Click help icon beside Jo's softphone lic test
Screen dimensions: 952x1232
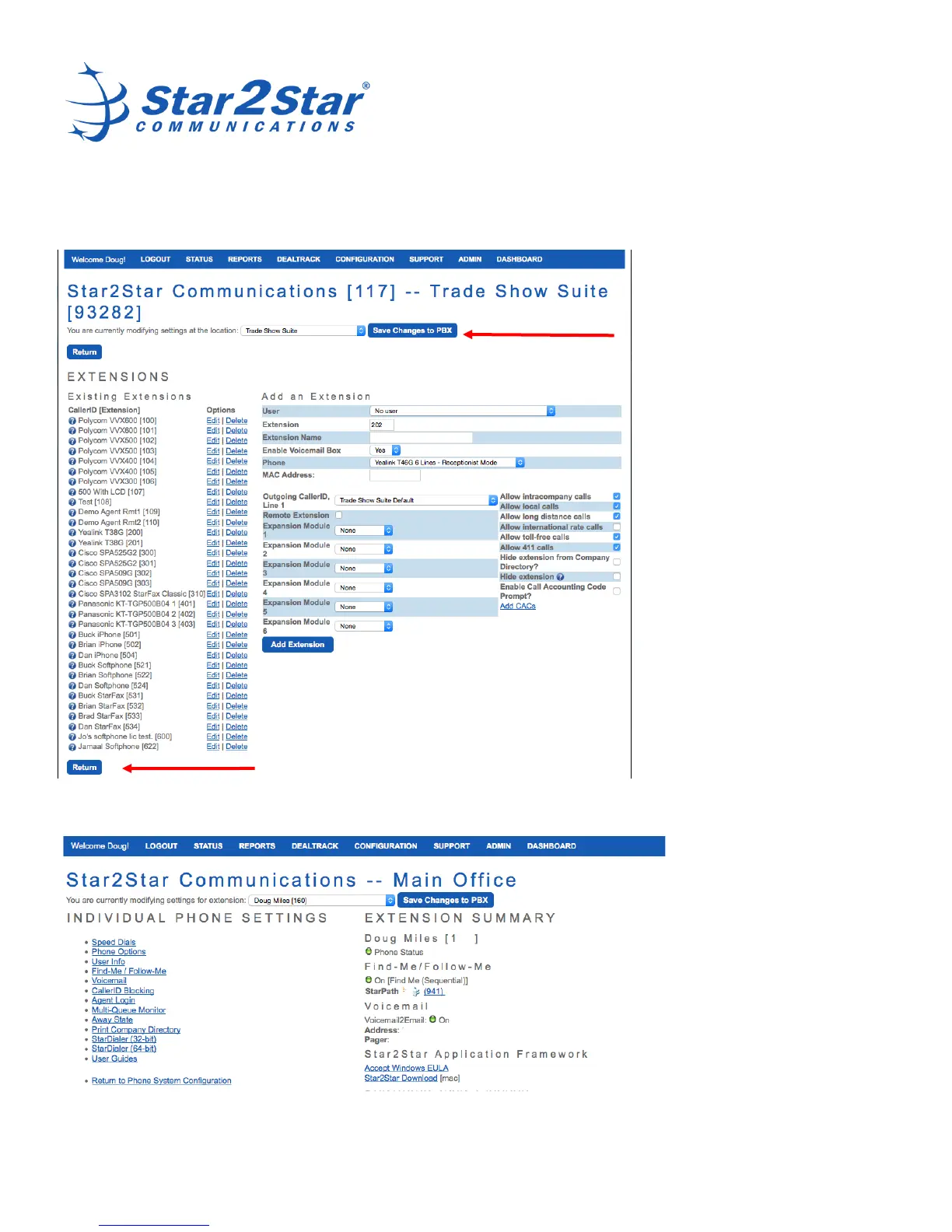[72, 737]
